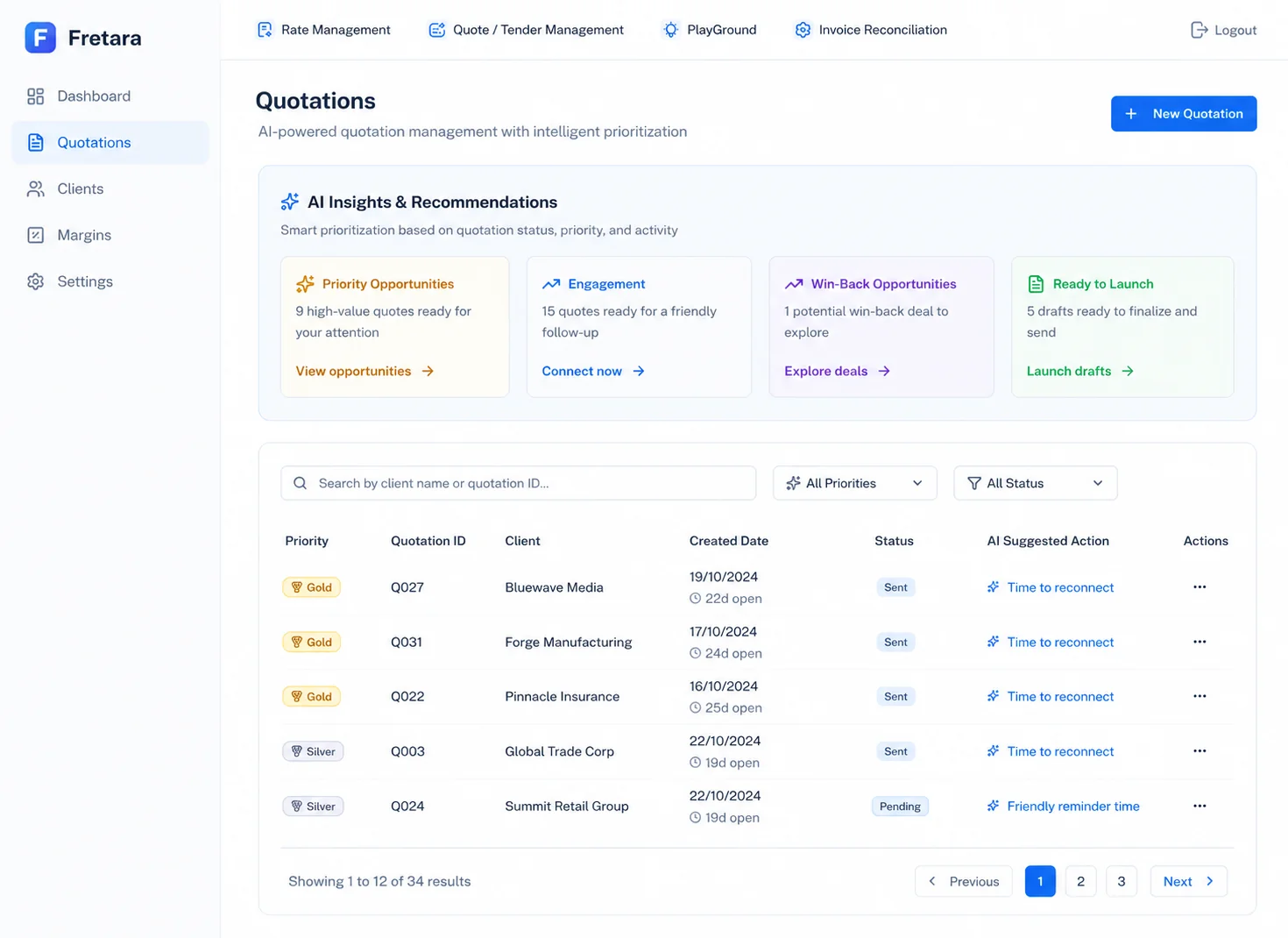Click the Win-Back Opportunities trend icon
Viewport: 1288px width, 938px height.
tap(794, 284)
